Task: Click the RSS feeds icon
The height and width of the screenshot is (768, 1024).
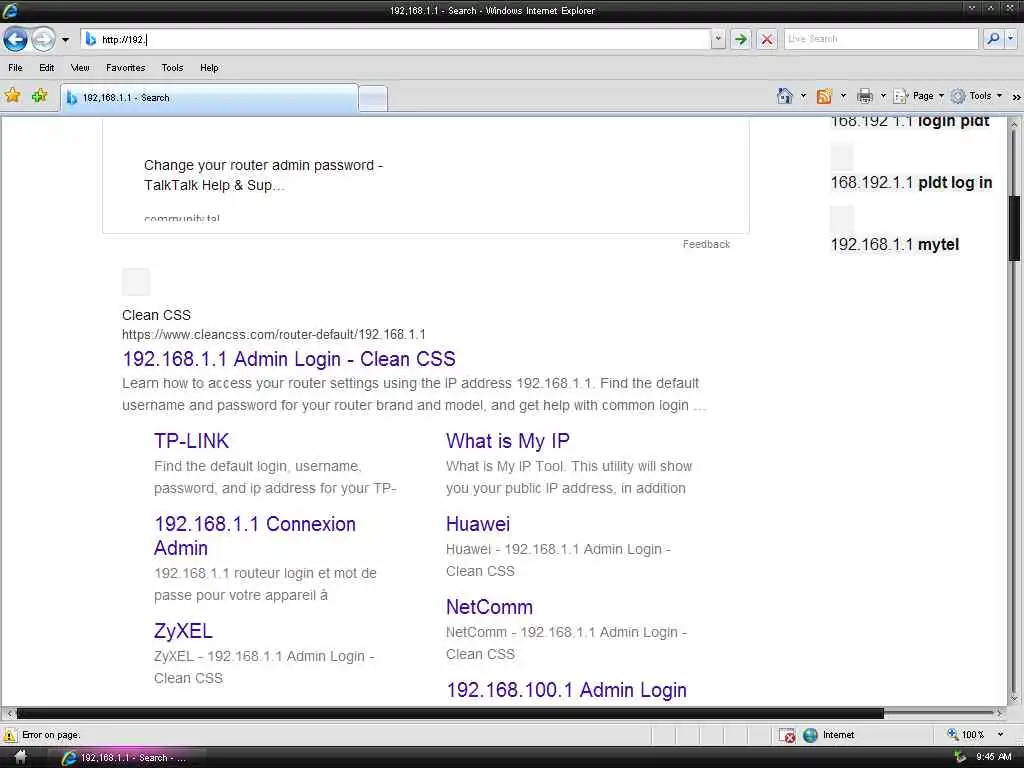Action: pyautogui.click(x=824, y=96)
